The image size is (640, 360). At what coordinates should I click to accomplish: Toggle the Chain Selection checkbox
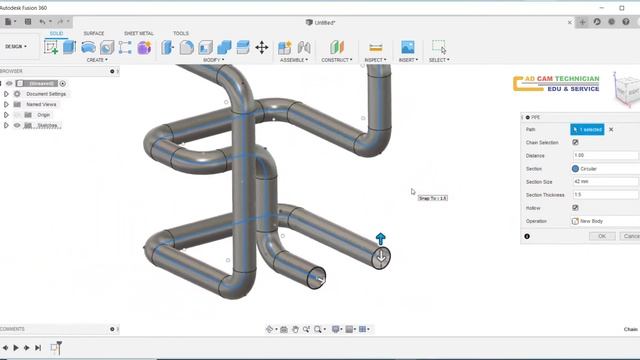pyautogui.click(x=575, y=142)
